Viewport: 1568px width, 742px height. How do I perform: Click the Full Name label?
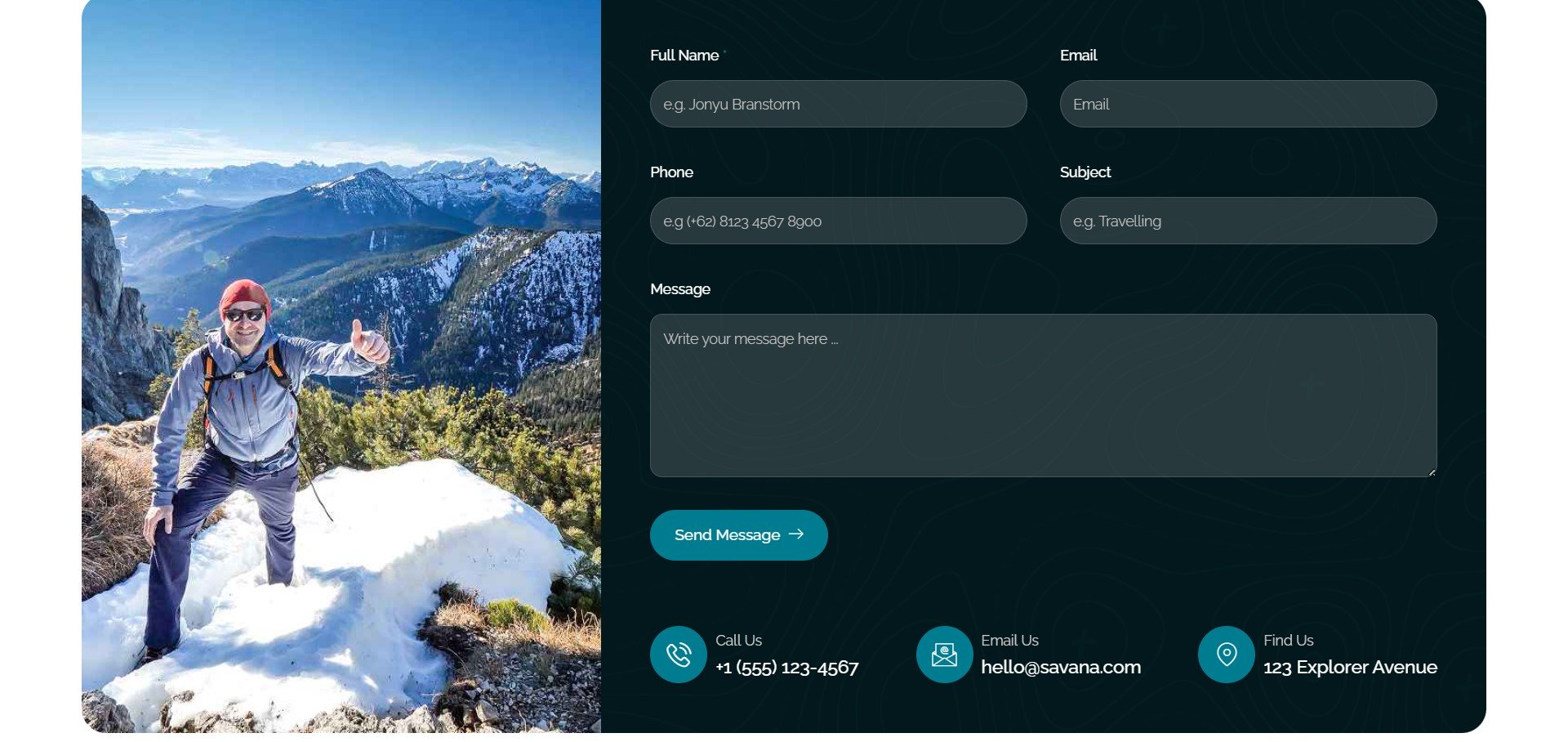point(684,56)
